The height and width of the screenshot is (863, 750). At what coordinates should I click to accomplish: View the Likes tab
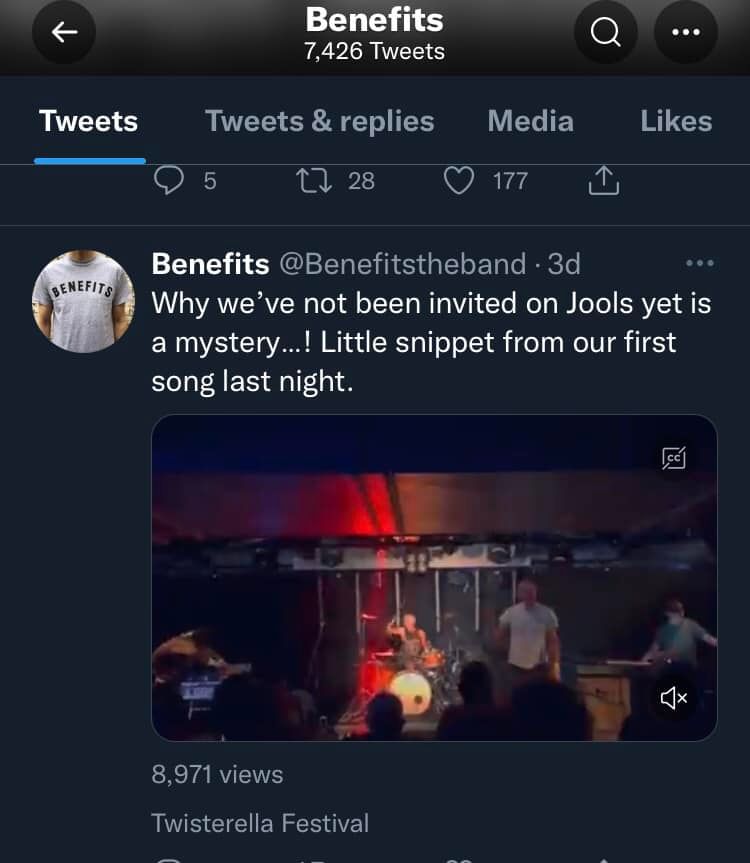676,121
